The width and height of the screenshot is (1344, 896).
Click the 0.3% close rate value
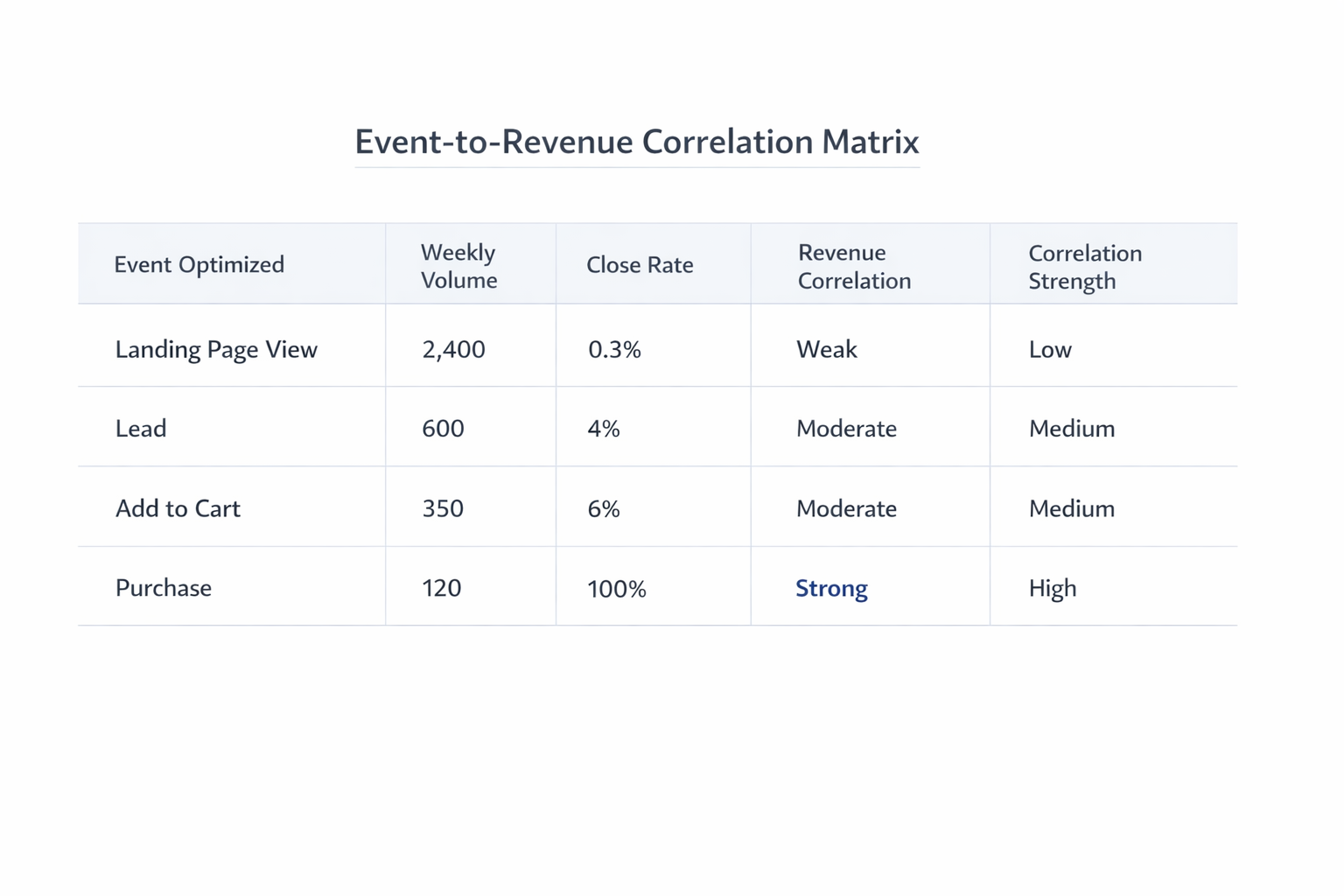coord(614,348)
